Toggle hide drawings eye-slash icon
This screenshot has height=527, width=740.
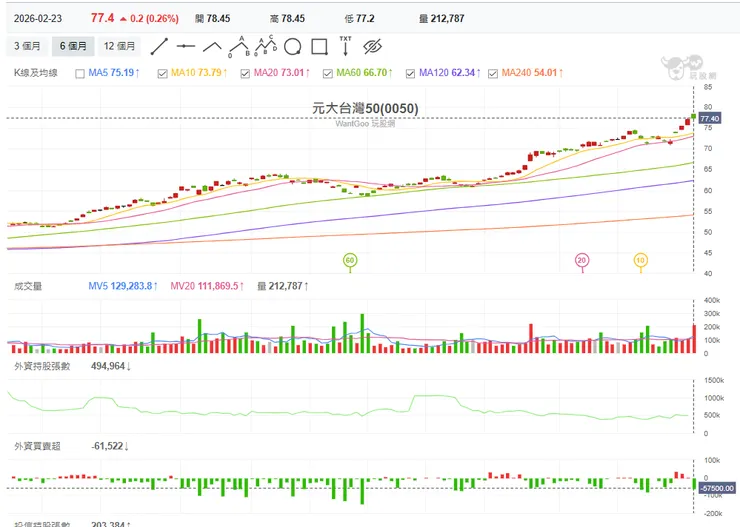pos(372,47)
